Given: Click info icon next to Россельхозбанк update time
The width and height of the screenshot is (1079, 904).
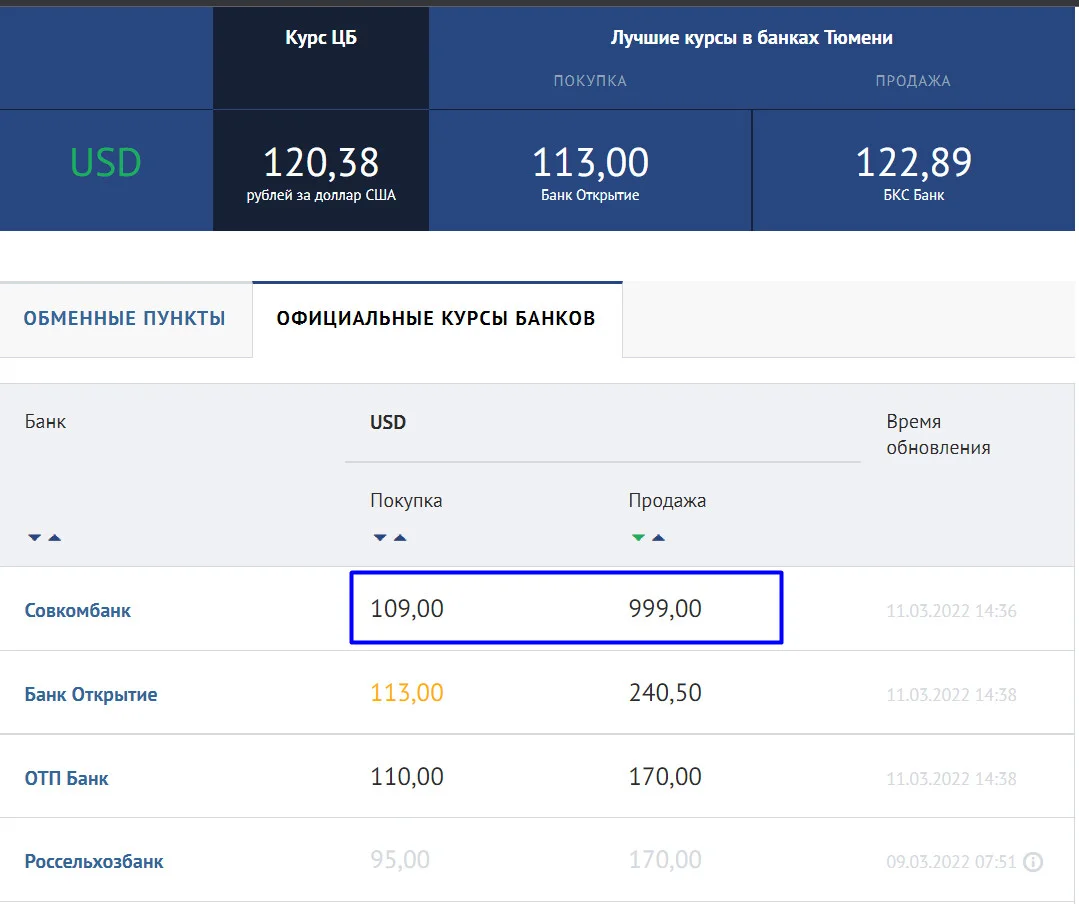Looking at the screenshot, I should pyautogui.click(x=1033, y=861).
